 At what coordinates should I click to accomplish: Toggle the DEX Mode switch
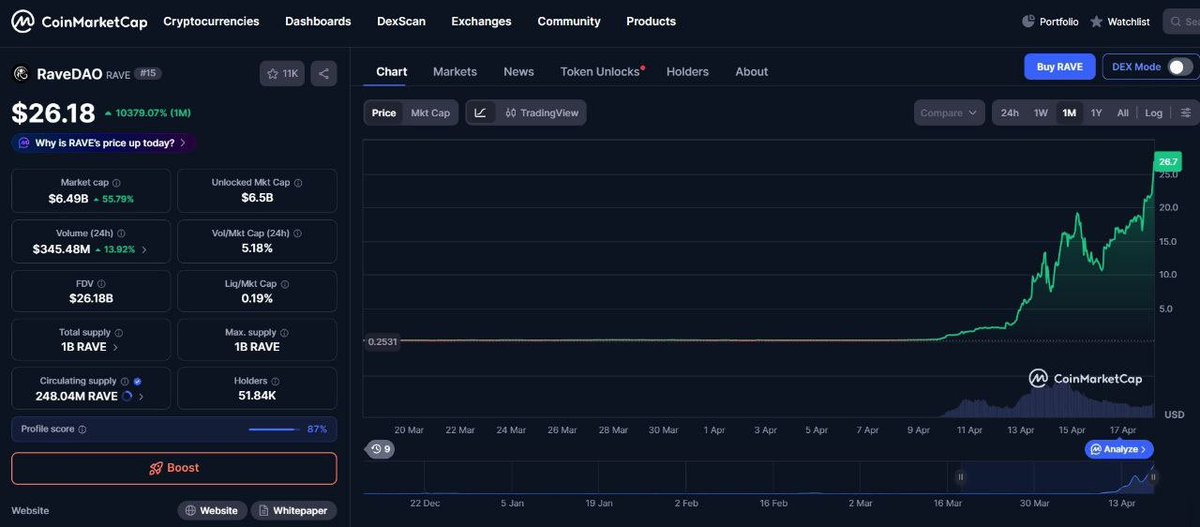tap(1180, 67)
